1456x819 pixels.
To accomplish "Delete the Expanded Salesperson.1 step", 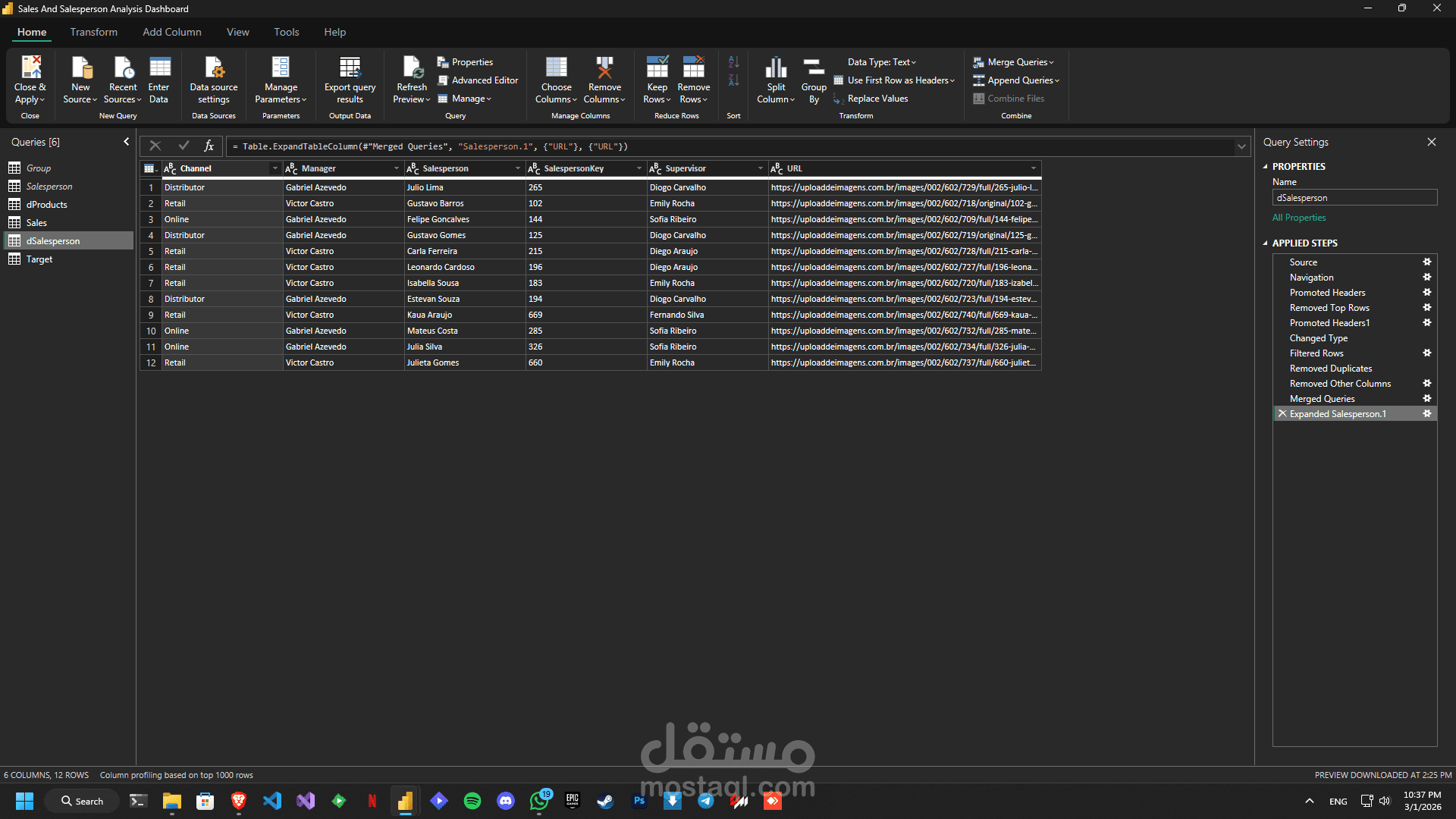I will tap(1282, 414).
